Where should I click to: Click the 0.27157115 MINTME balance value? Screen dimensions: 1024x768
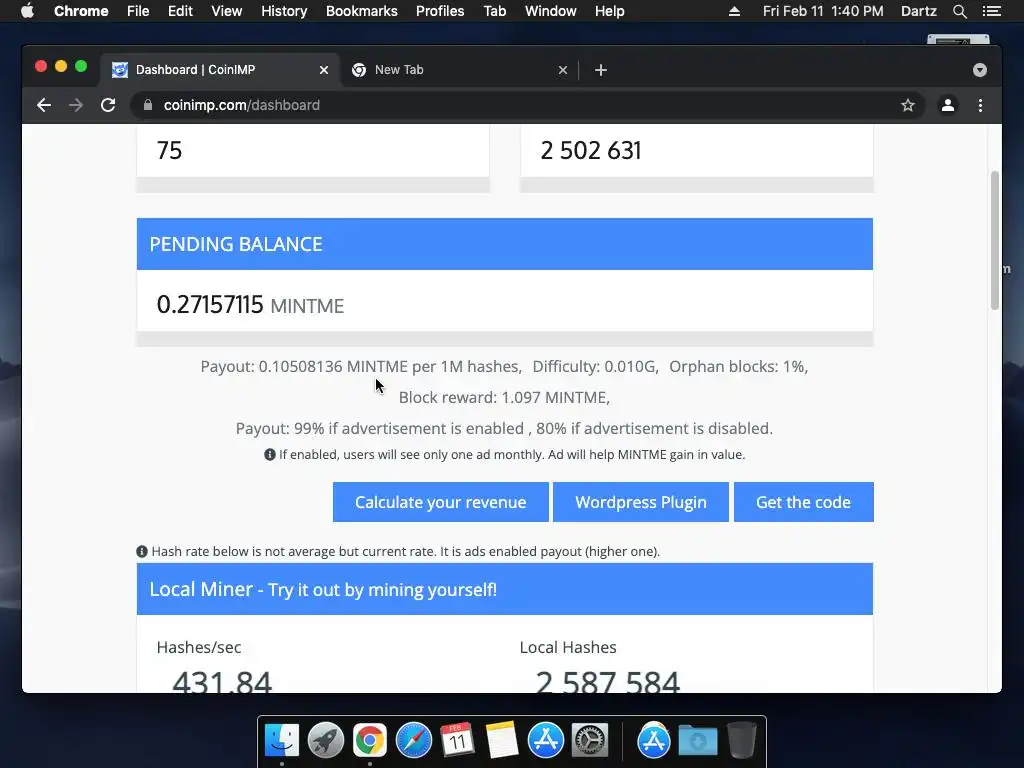250,304
